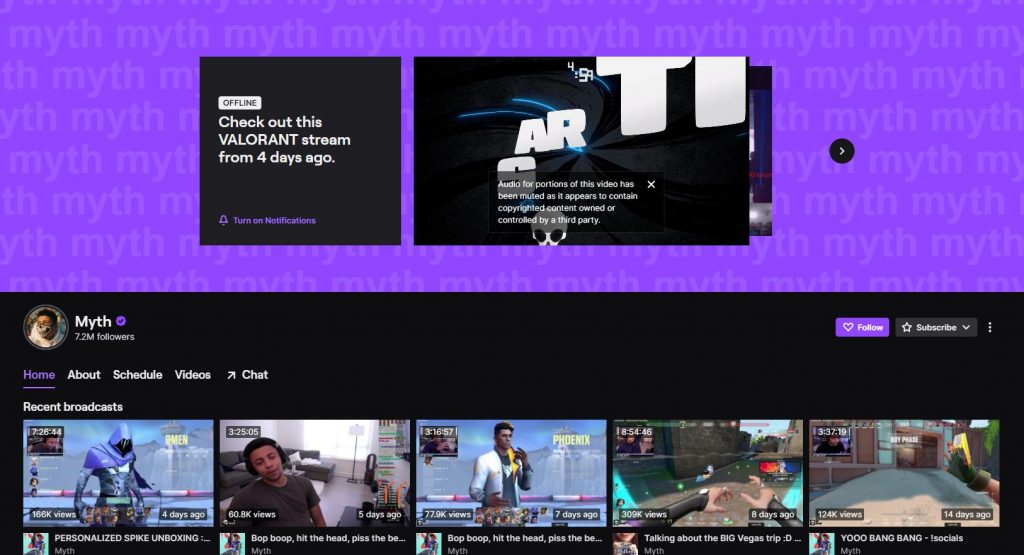Click game icon beside Talking about Vegas trip

[625, 544]
